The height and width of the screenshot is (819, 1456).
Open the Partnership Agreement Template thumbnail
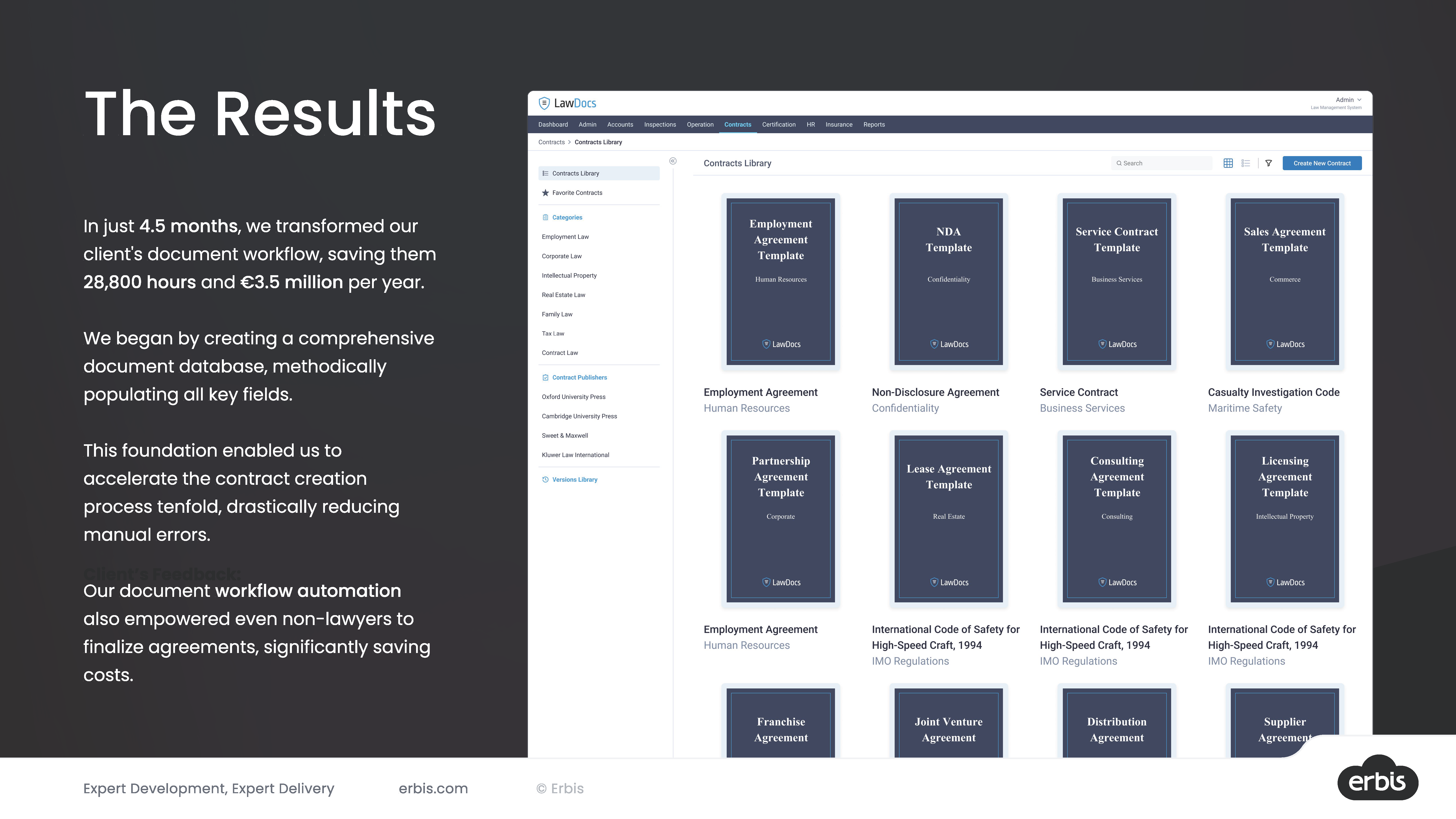781,519
